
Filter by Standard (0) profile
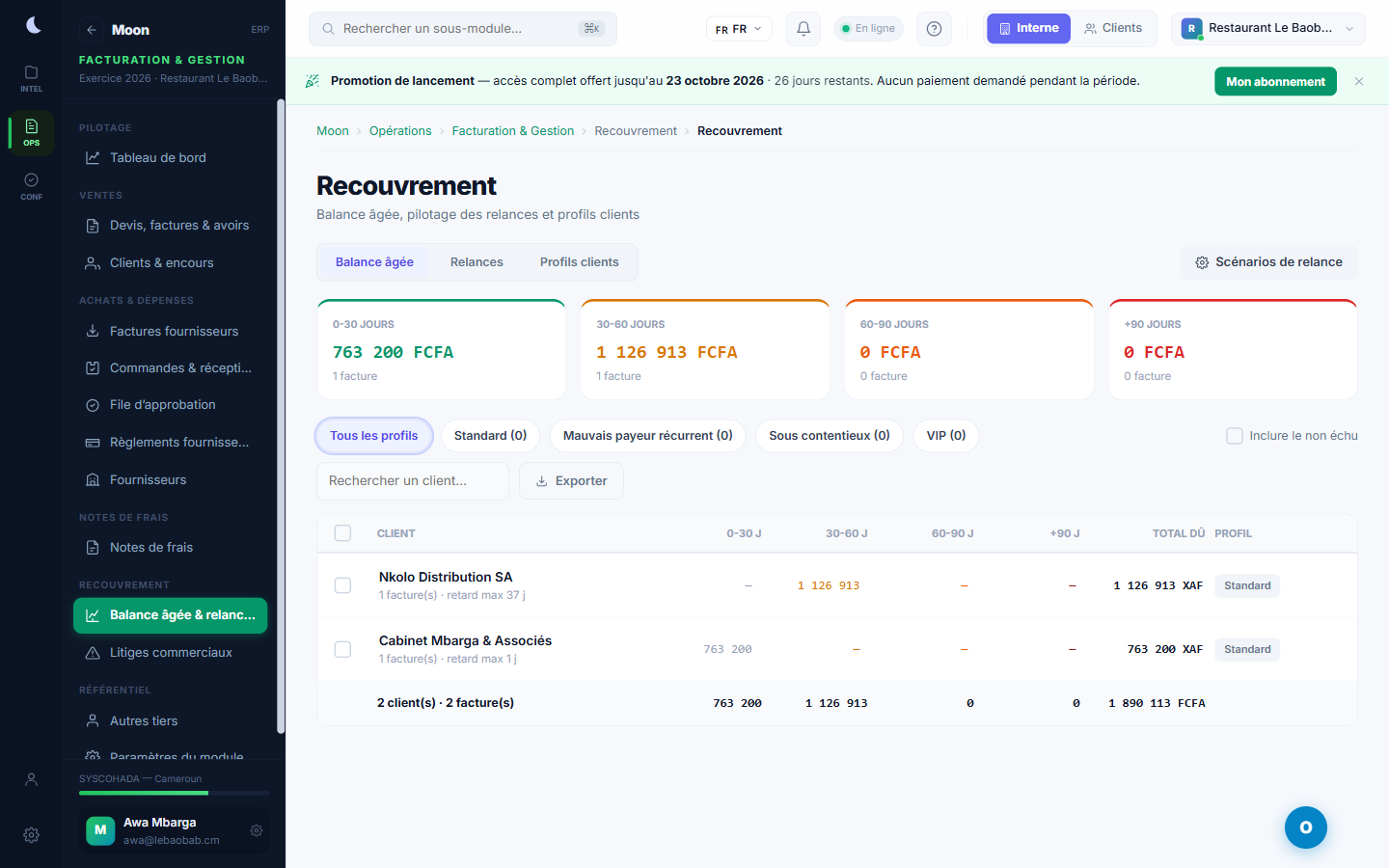pyautogui.click(x=490, y=436)
